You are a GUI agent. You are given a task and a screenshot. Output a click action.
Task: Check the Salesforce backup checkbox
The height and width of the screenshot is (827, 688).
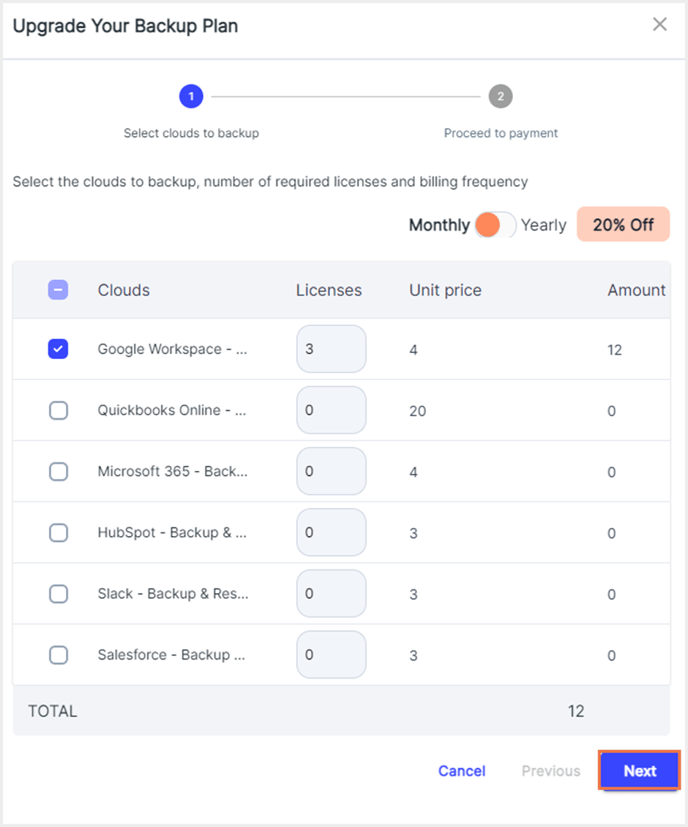point(58,654)
